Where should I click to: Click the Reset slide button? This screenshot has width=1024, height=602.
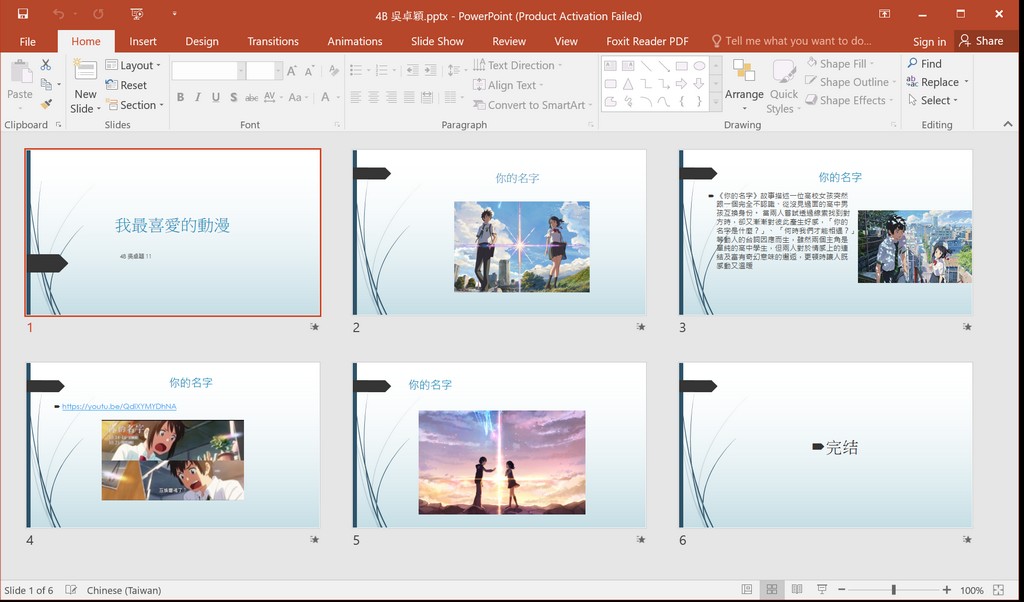point(126,85)
